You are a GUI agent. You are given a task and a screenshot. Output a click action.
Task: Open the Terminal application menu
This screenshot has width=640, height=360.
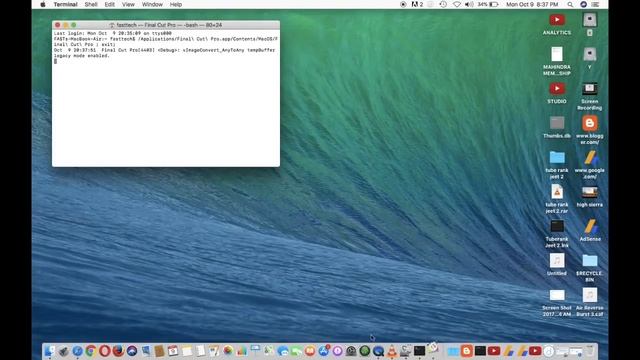[x=65, y=4]
